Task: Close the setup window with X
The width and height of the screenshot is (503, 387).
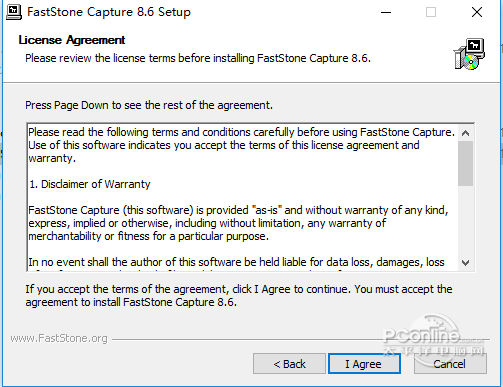Action: [x=477, y=12]
